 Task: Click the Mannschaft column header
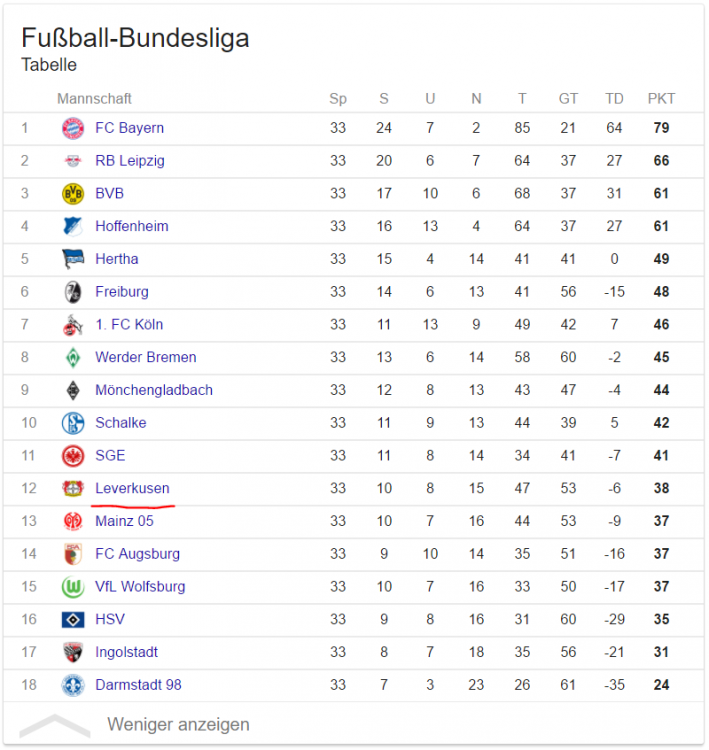click(x=94, y=99)
